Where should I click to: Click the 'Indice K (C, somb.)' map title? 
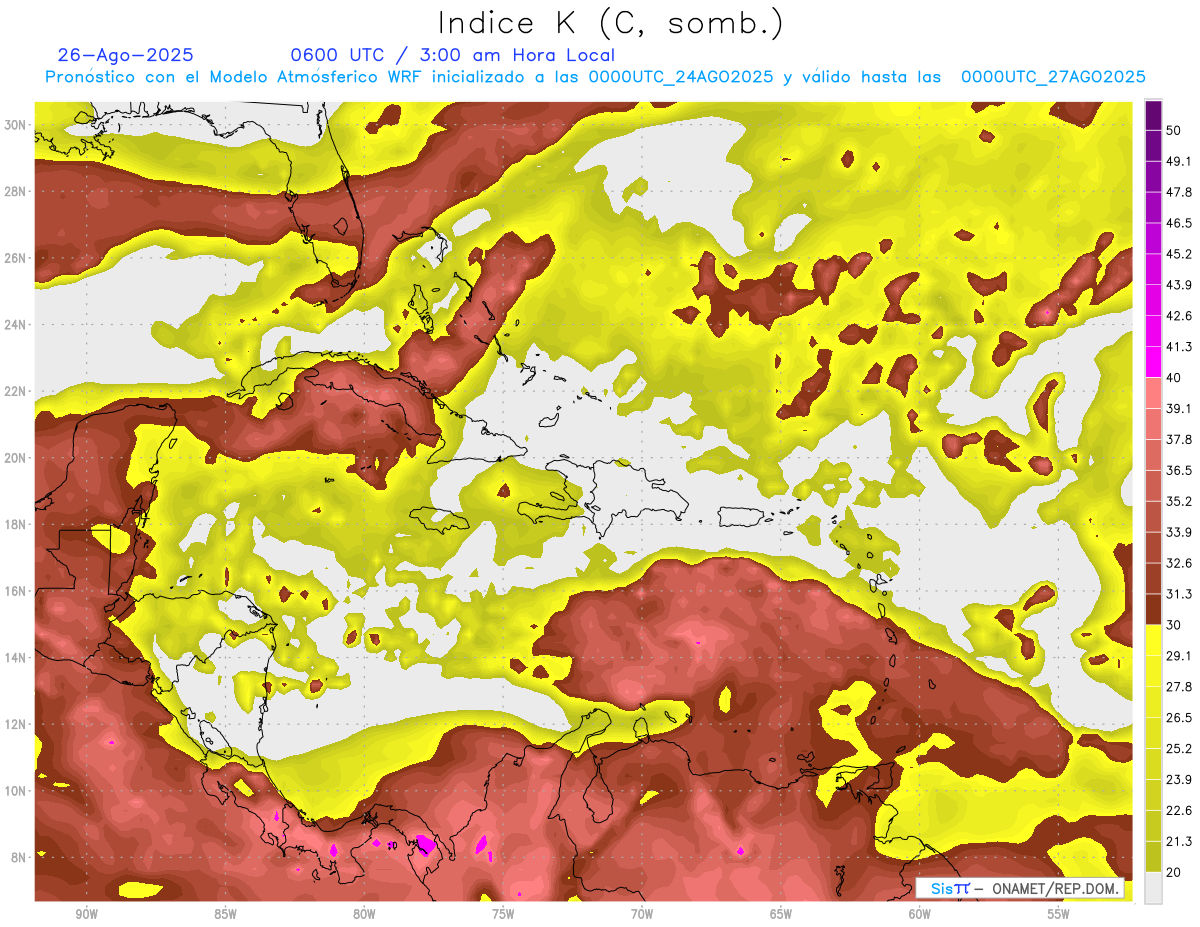[610, 23]
